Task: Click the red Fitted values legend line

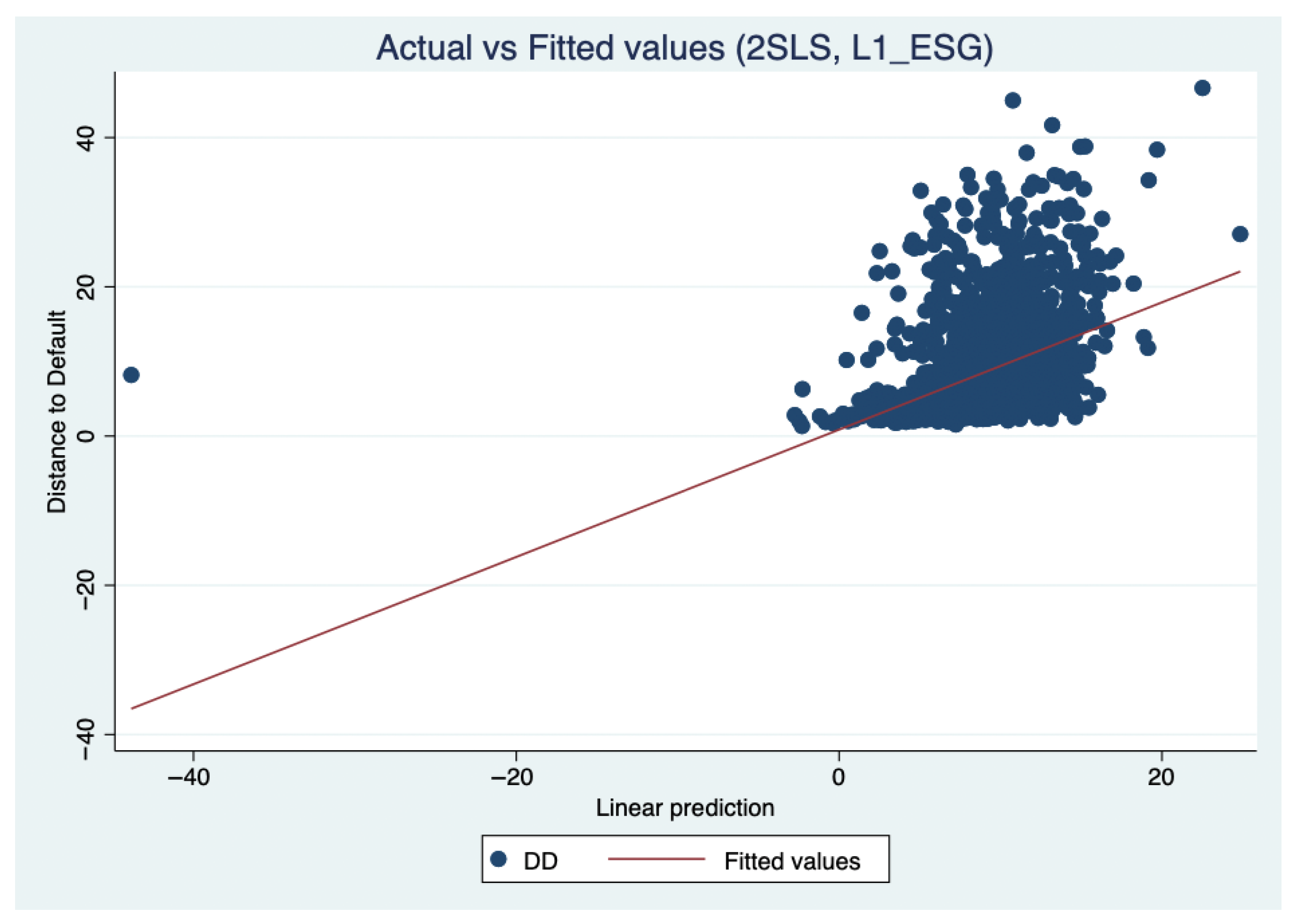Action: [656, 859]
